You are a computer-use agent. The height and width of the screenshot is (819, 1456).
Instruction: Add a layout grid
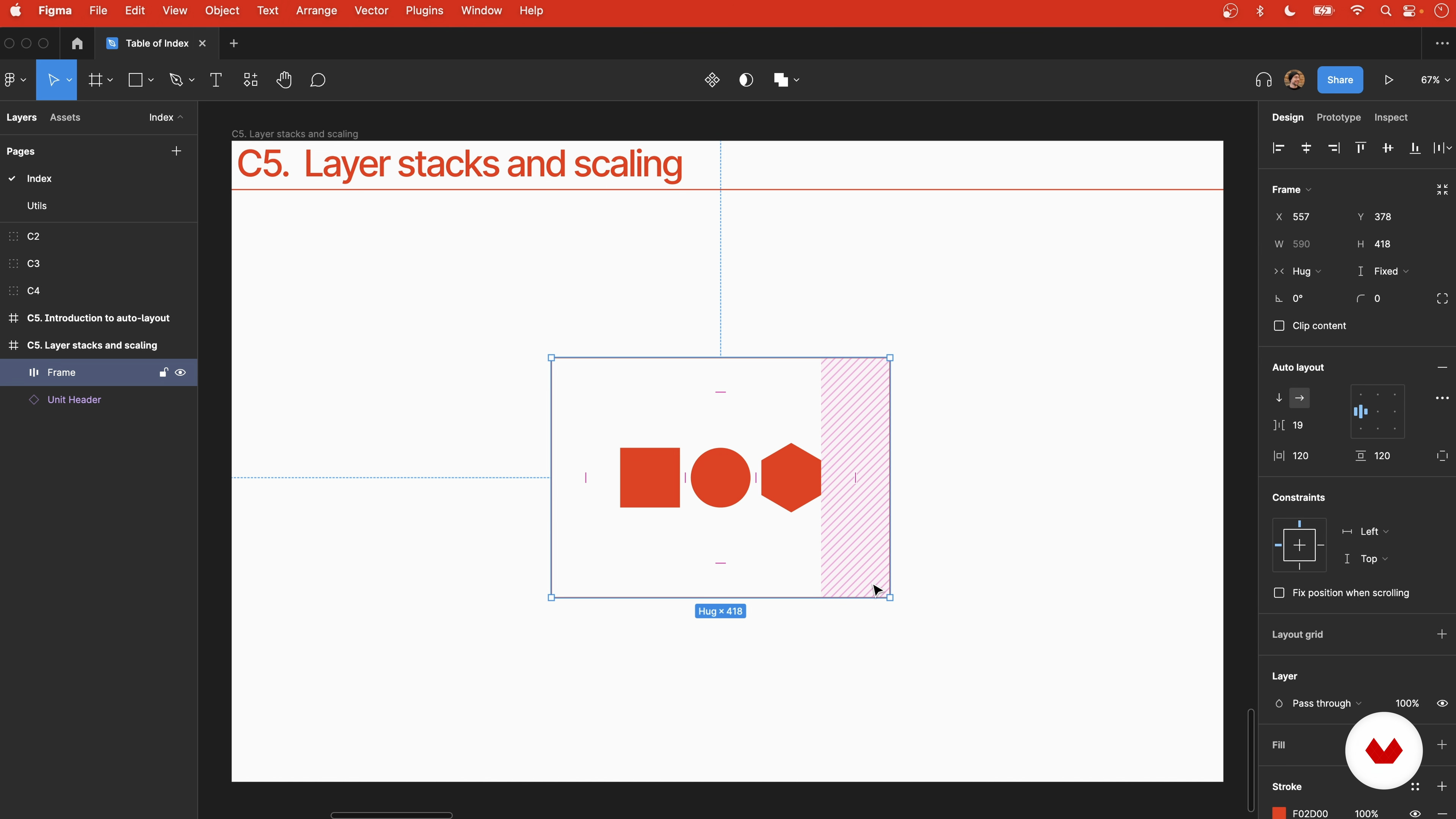click(1442, 634)
